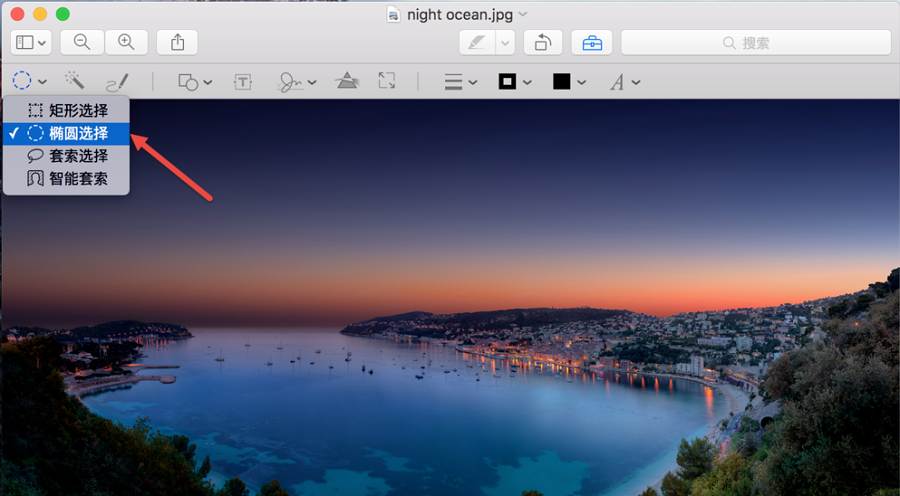Image resolution: width=900 pixels, height=496 pixels.
Task: Zoom in with the magnifier plus button
Action: [126, 42]
